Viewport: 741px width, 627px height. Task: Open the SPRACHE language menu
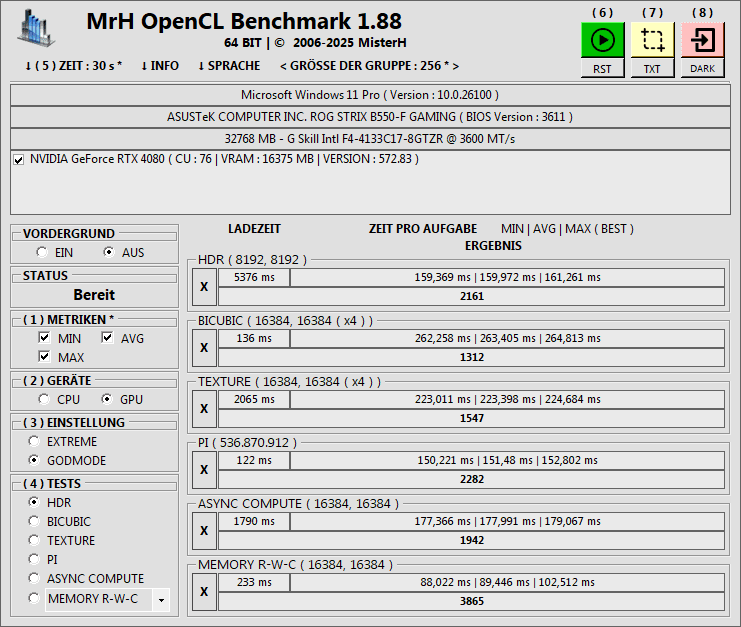(x=229, y=66)
